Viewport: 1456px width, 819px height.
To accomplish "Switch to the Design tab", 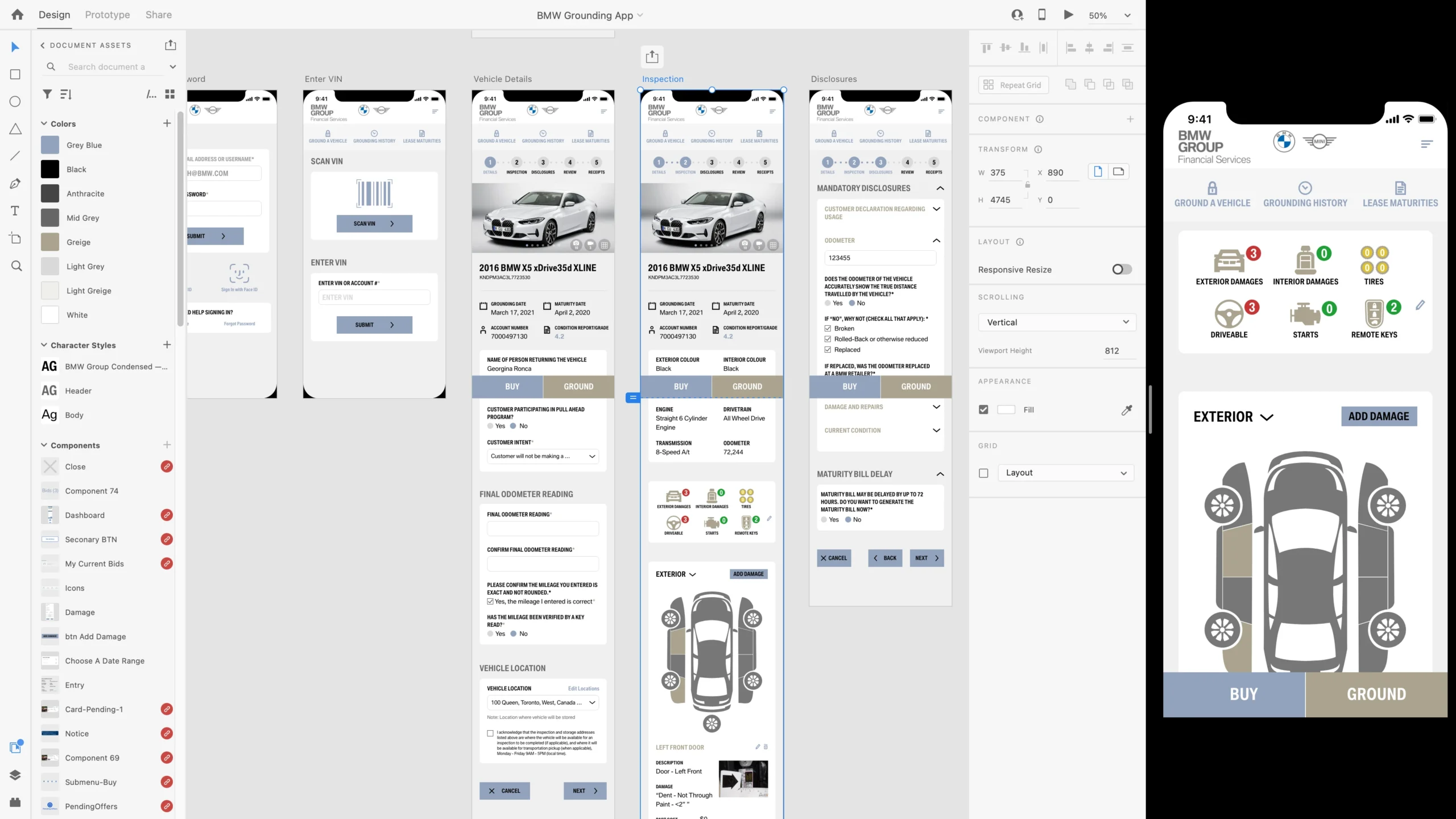I will pyautogui.click(x=55, y=15).
